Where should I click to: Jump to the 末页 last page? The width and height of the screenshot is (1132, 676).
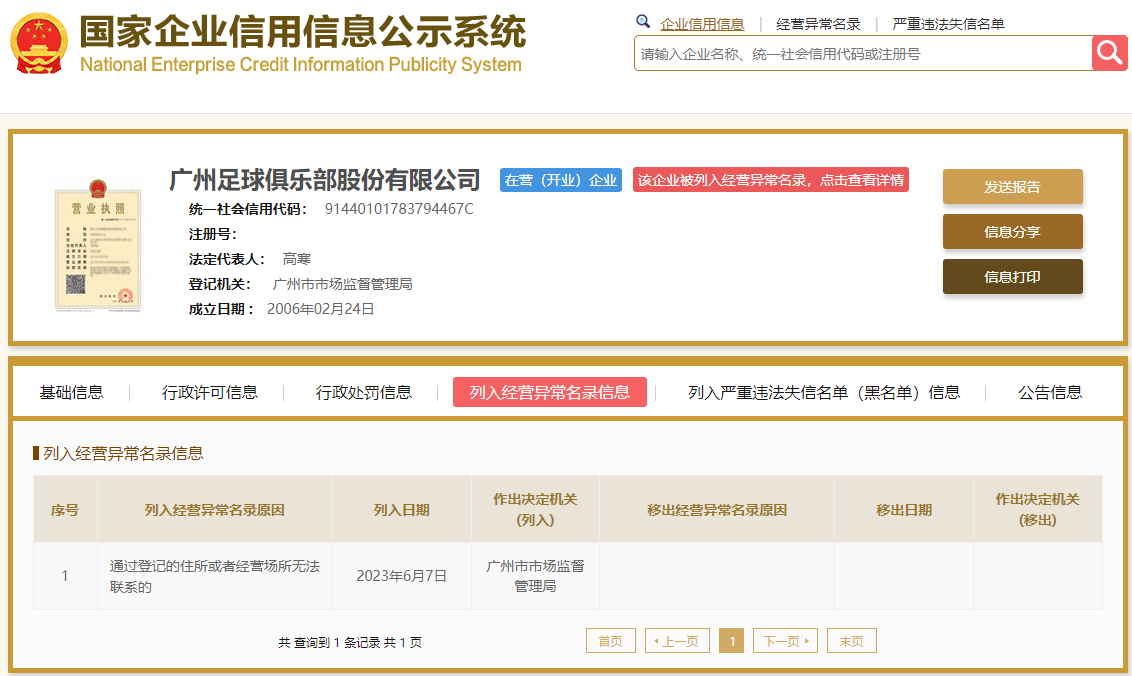pos(851,641)
